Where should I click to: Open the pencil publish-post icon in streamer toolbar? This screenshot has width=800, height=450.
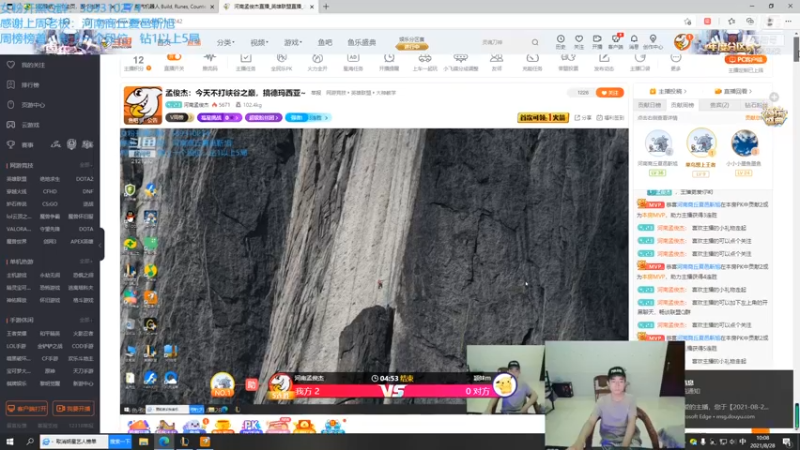click(x=604, y=58)
